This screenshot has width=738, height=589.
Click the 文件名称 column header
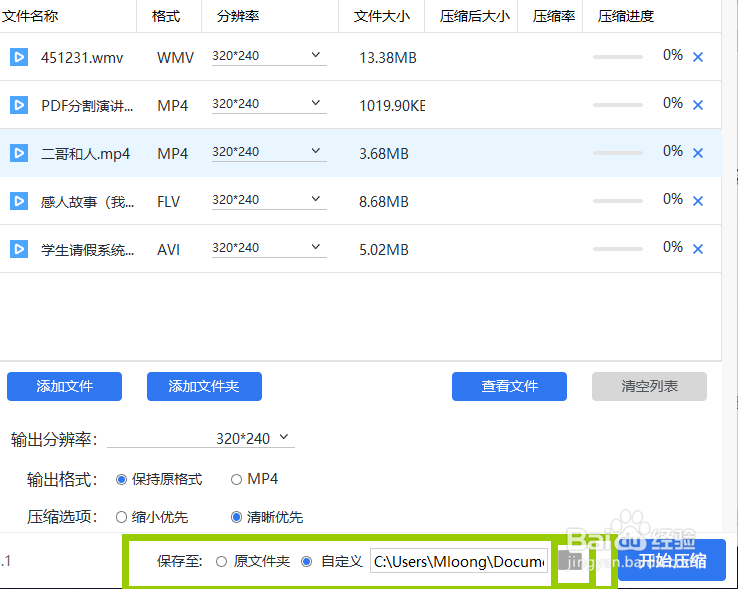click(x=30, y=16)
